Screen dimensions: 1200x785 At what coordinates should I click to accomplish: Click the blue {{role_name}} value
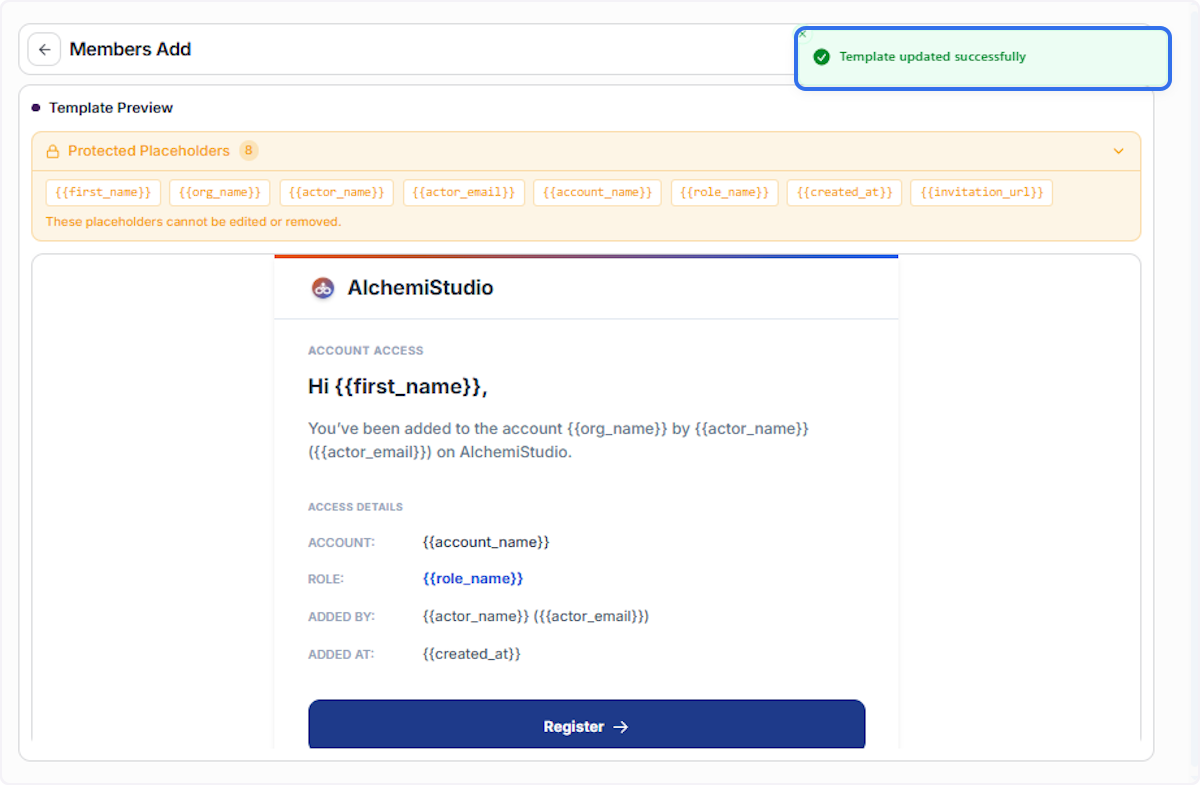pos(473,579)
